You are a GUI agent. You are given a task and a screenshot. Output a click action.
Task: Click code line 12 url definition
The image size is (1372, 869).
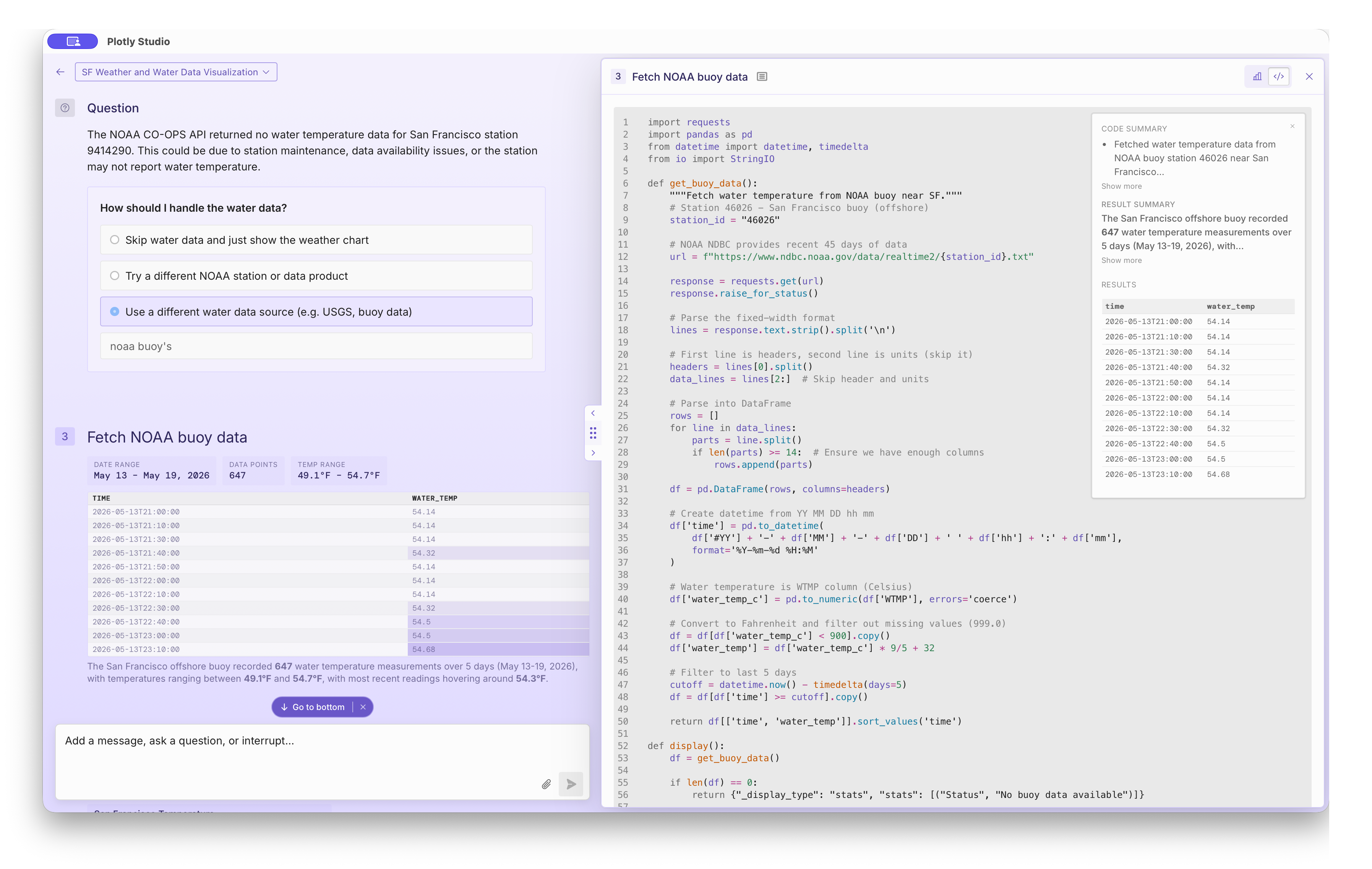tap(851, 256)
